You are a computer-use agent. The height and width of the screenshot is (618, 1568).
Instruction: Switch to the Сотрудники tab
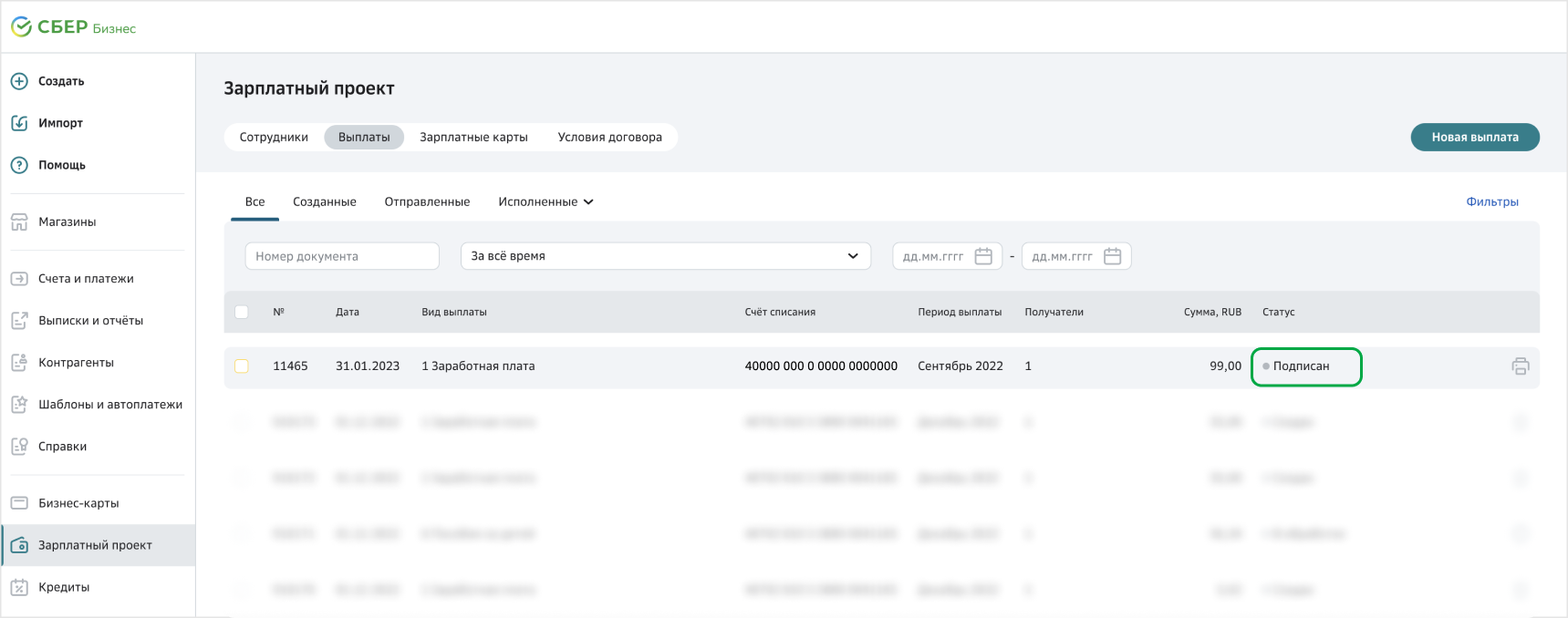click(274, 138)
